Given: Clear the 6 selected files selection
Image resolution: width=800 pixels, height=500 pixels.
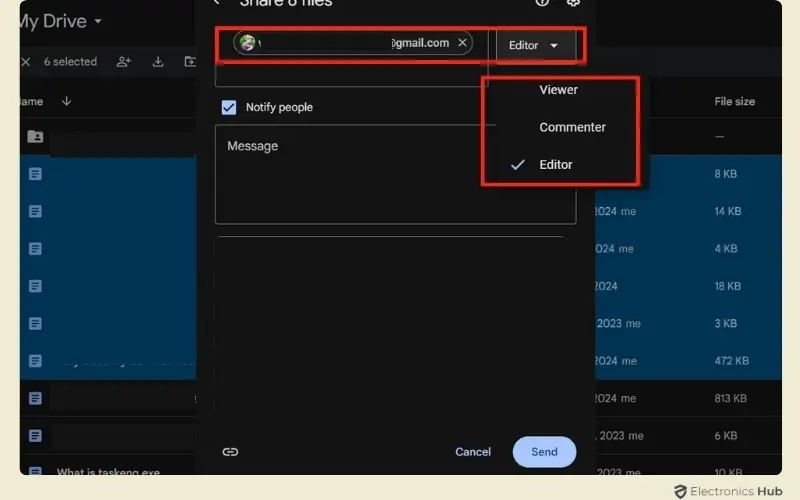Looking at the screenshot, I should (x=26, y=62).
